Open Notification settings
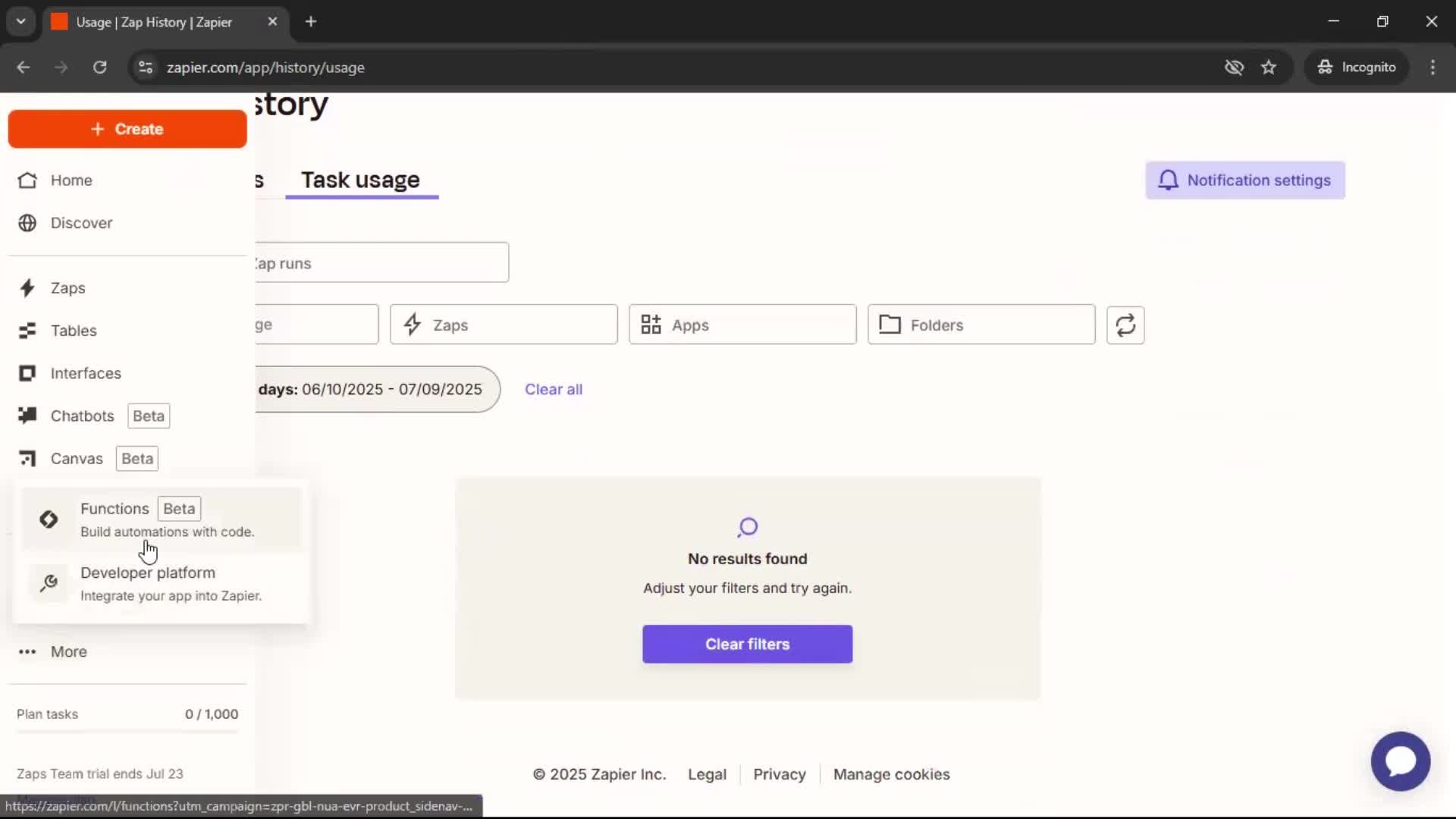Viewport: 1456px width, 819px height. pos(1245,180)
